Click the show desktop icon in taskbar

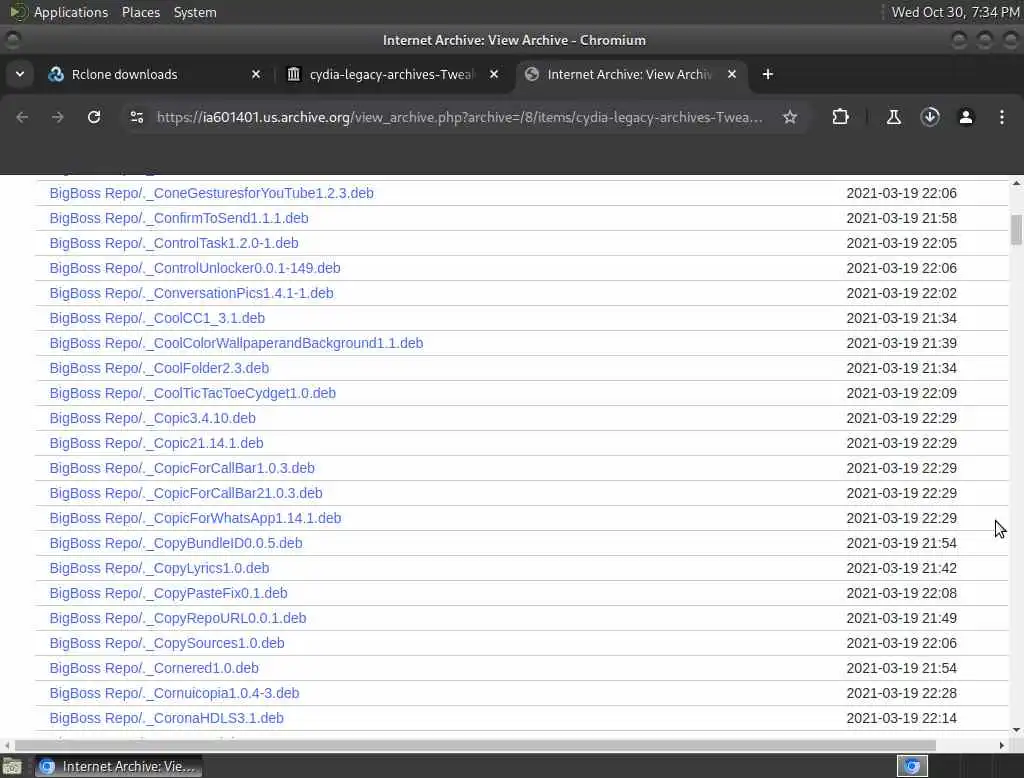pyautogui.click(x=12, y=766)
